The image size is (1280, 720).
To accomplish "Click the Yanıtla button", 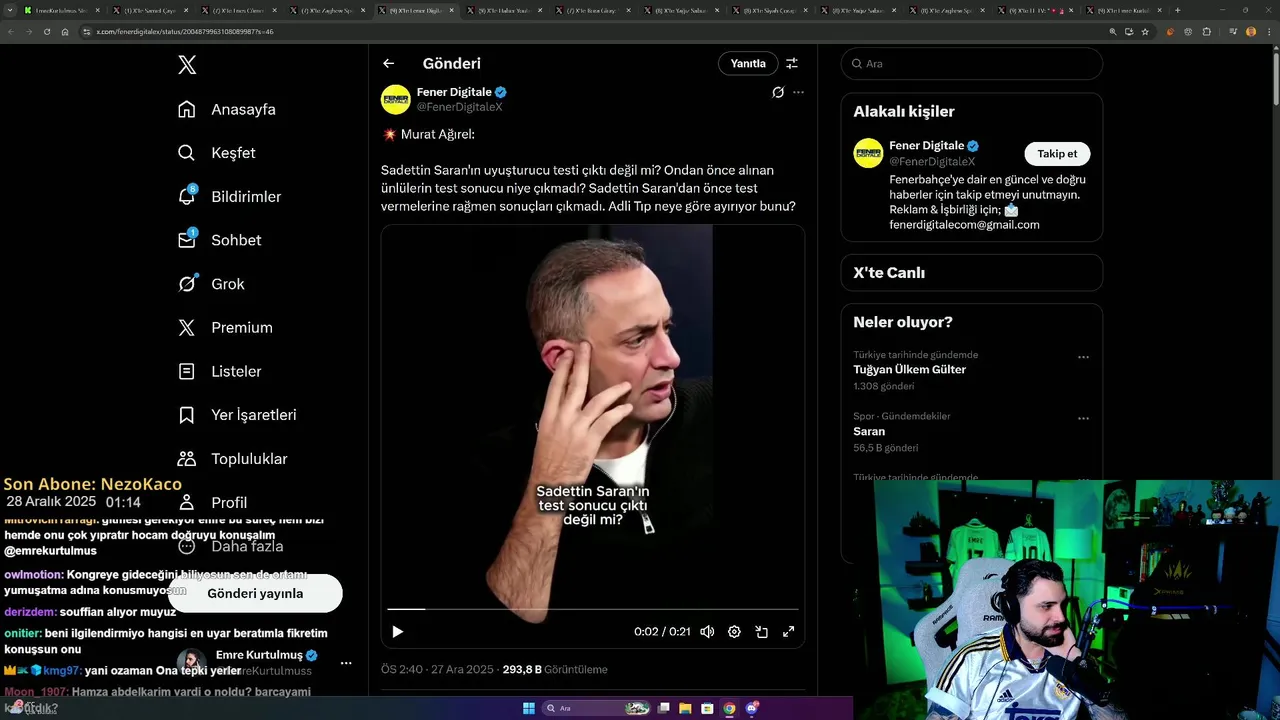I will click(x=748, y=63).
